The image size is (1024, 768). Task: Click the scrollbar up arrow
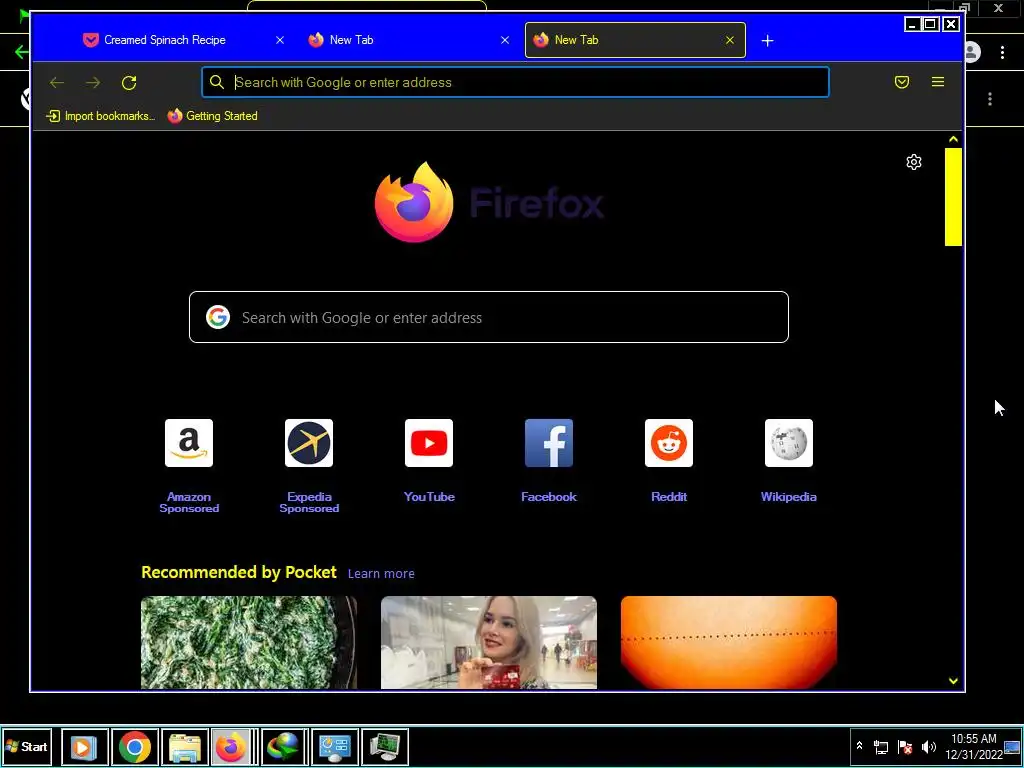coord(953,139)
